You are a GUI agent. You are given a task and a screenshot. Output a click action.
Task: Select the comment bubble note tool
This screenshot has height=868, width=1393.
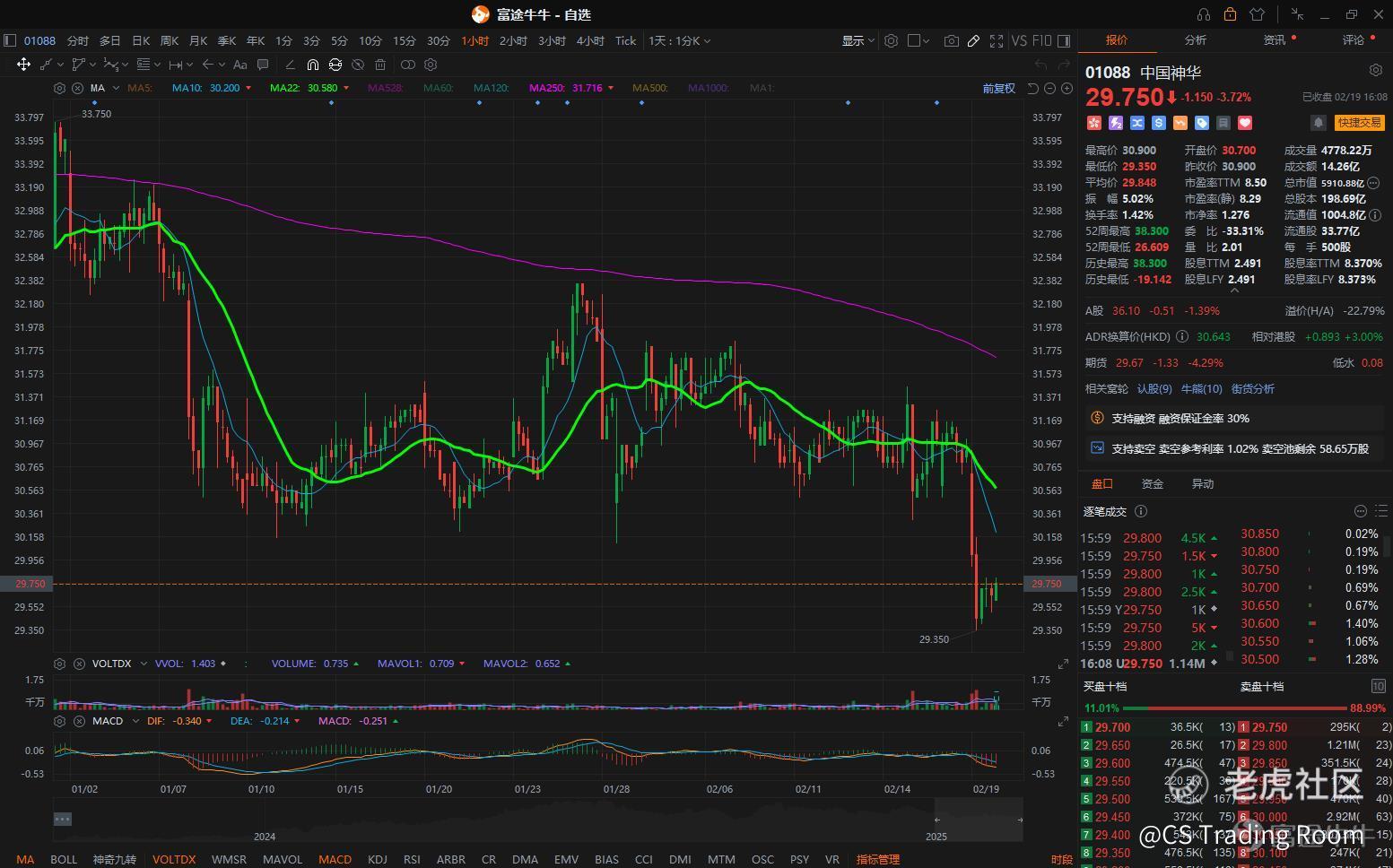pos(263,65)
